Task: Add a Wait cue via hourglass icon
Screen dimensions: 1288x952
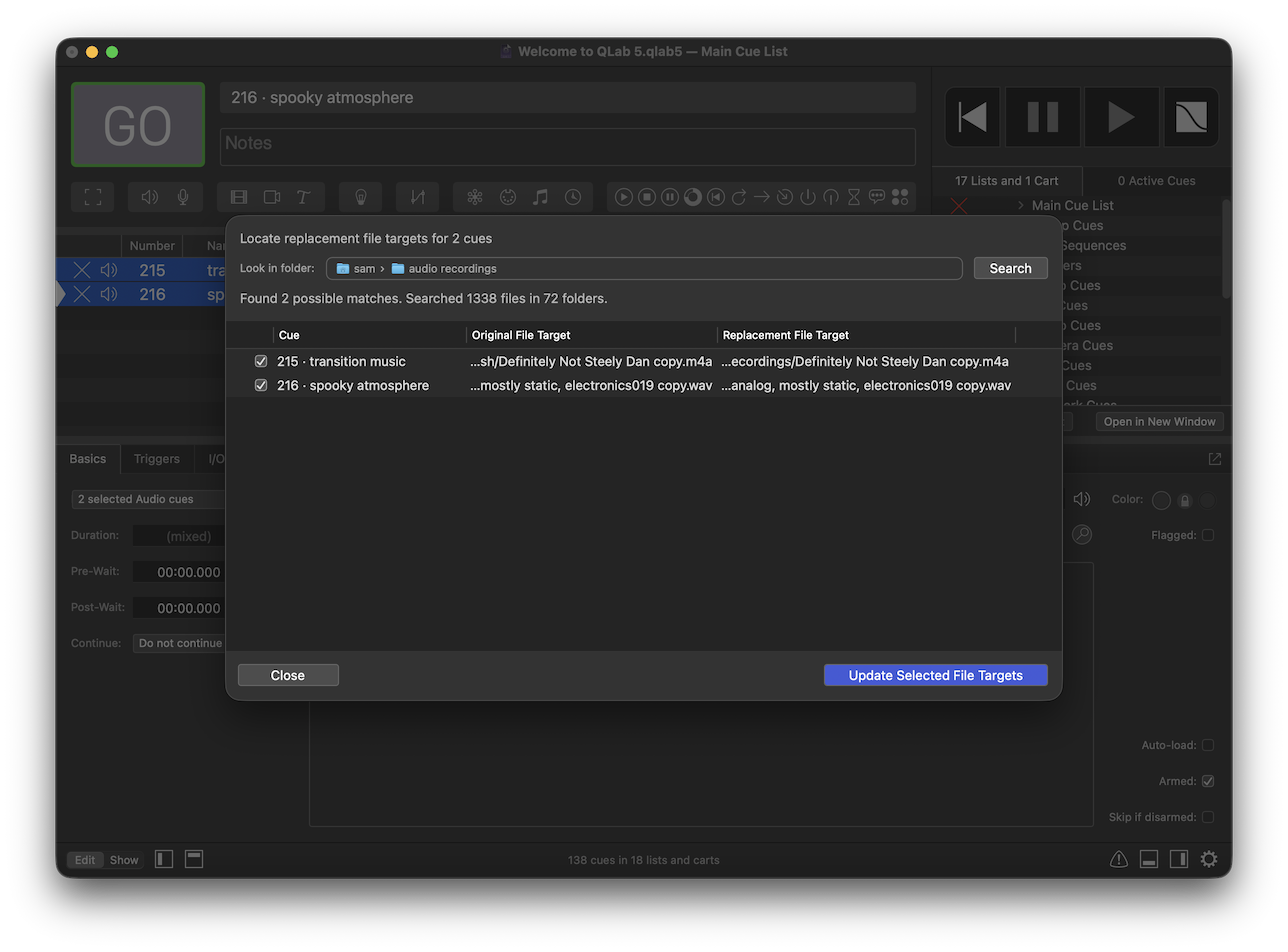Action: (853, 197)
